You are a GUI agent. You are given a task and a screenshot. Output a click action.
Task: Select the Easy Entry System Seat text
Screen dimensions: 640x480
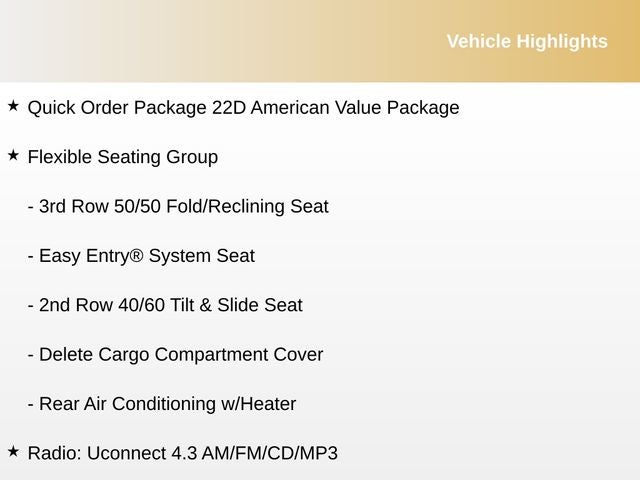tap(146, 256)
